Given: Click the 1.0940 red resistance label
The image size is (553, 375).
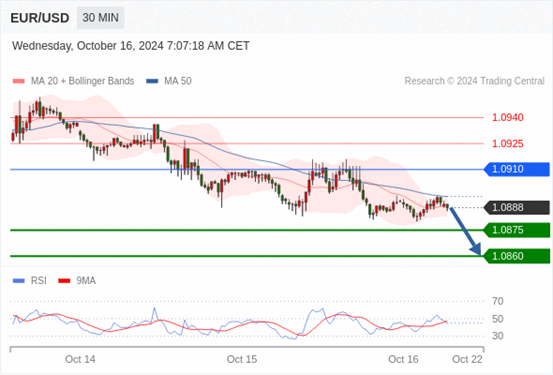Looking at the screenshot, I should [x=508, y=117].
